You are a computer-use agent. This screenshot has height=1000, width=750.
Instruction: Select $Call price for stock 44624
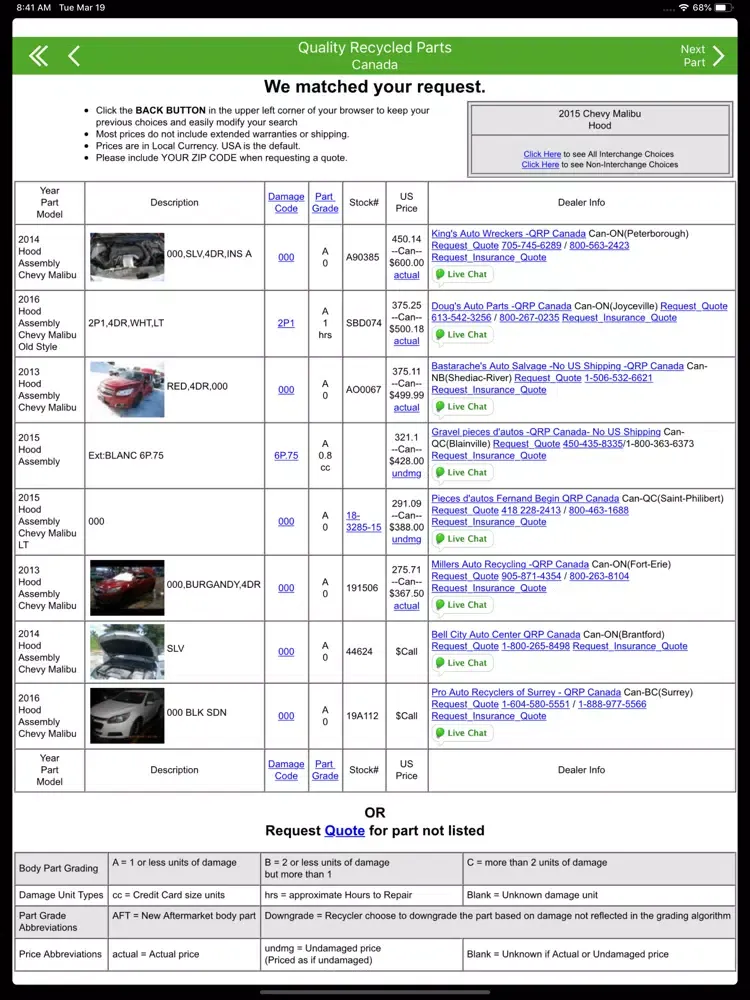406,651
